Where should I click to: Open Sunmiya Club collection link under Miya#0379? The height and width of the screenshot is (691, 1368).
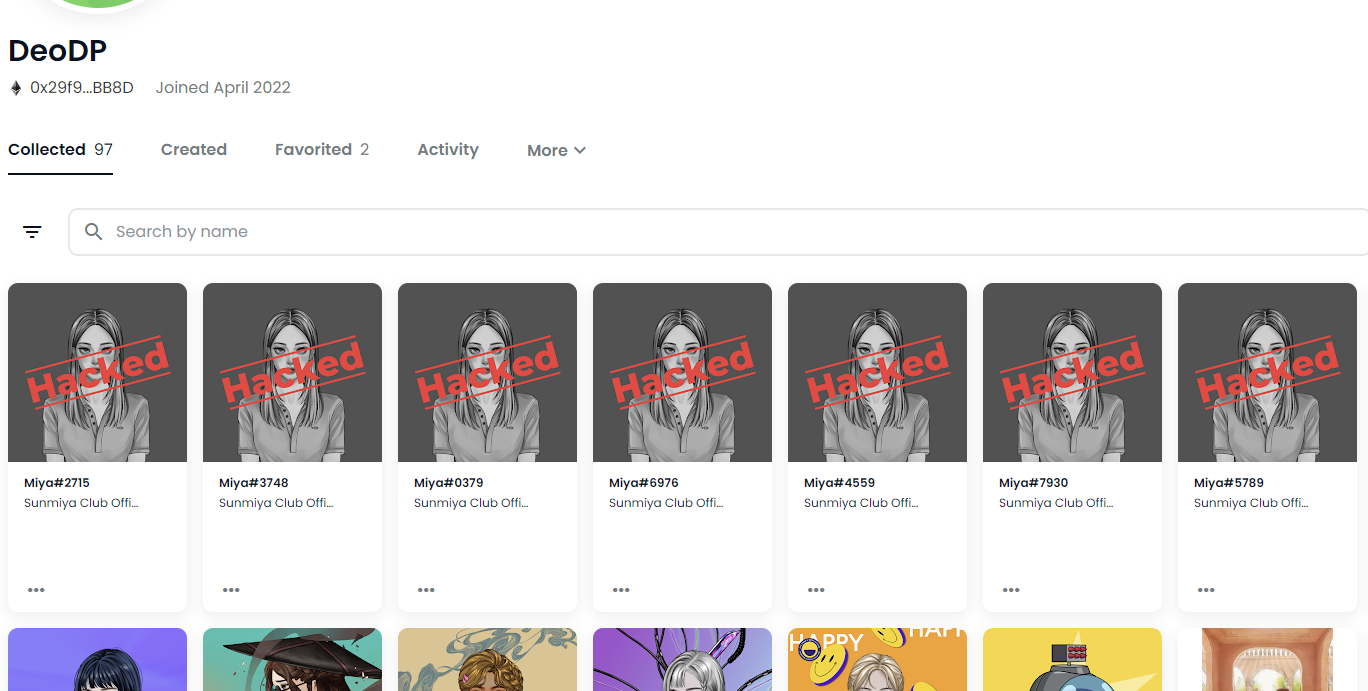(471, 503)
